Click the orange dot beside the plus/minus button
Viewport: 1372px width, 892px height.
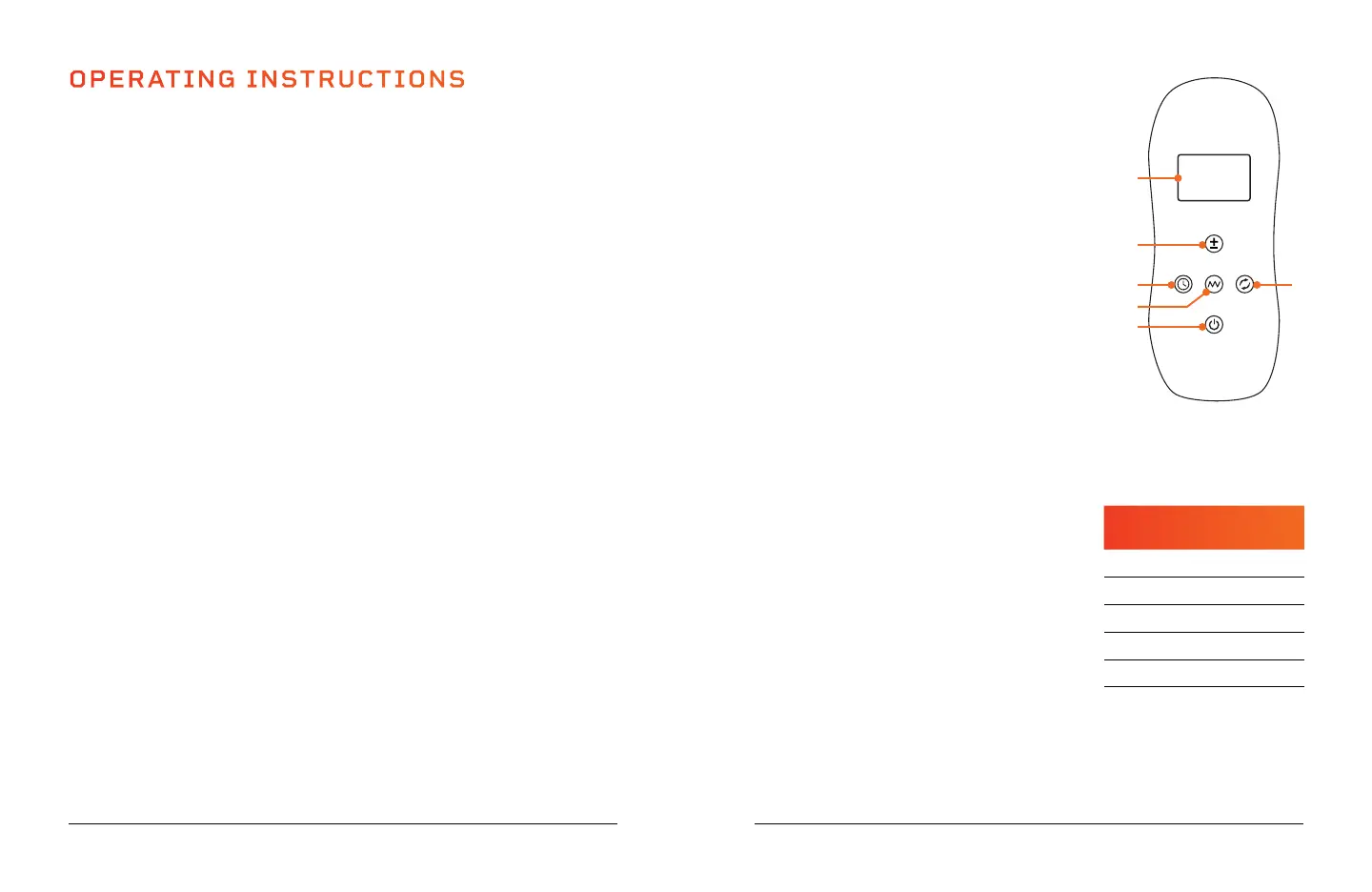[x=1202, y=245]
